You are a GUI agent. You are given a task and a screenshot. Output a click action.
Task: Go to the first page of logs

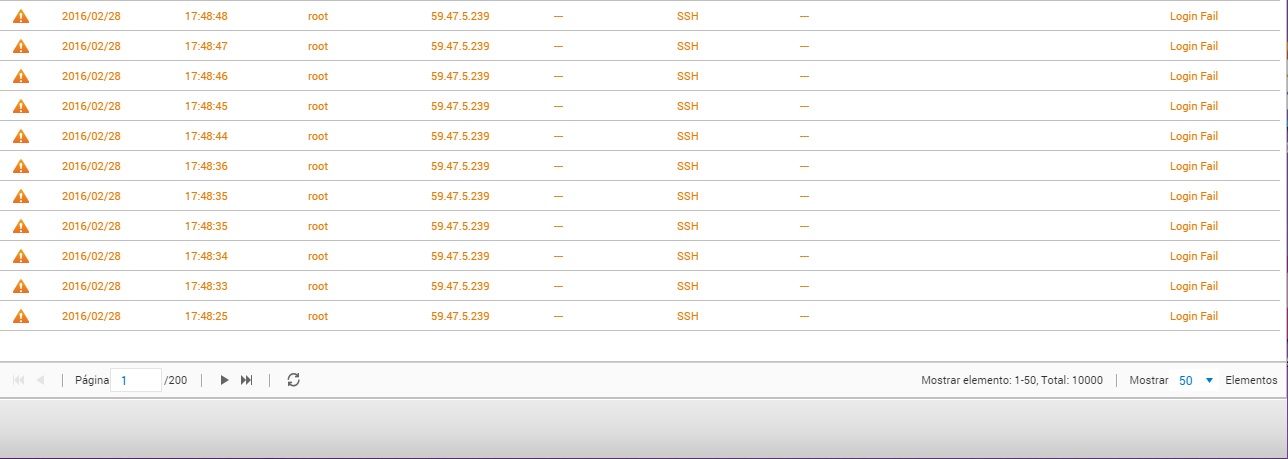point(19,380)
